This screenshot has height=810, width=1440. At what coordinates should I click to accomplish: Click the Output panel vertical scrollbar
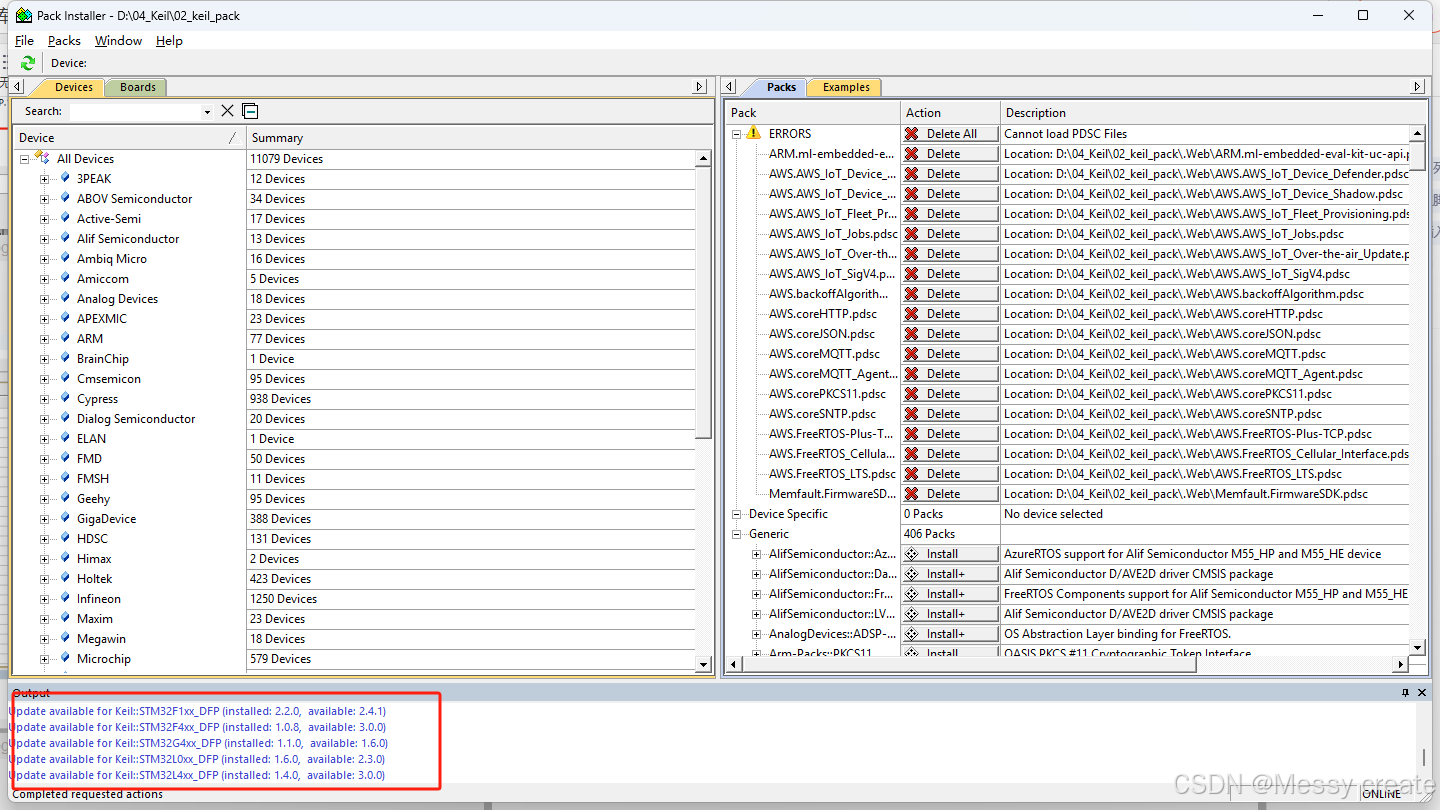click(1424, 757)
